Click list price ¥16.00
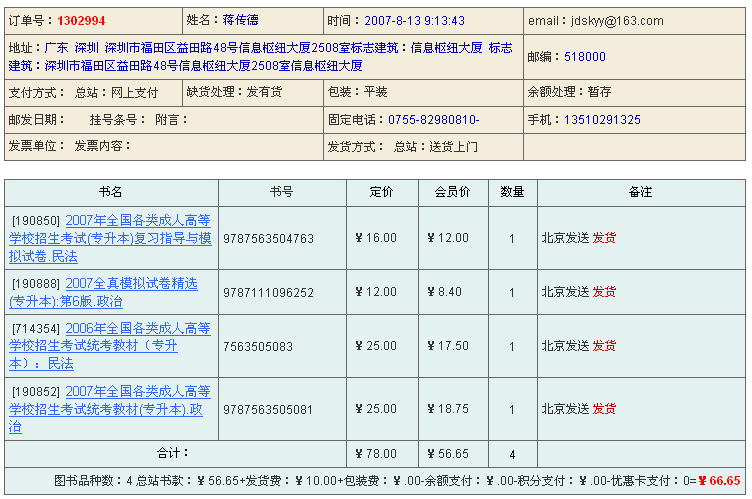The image size is (752, 499). (376, 238)
